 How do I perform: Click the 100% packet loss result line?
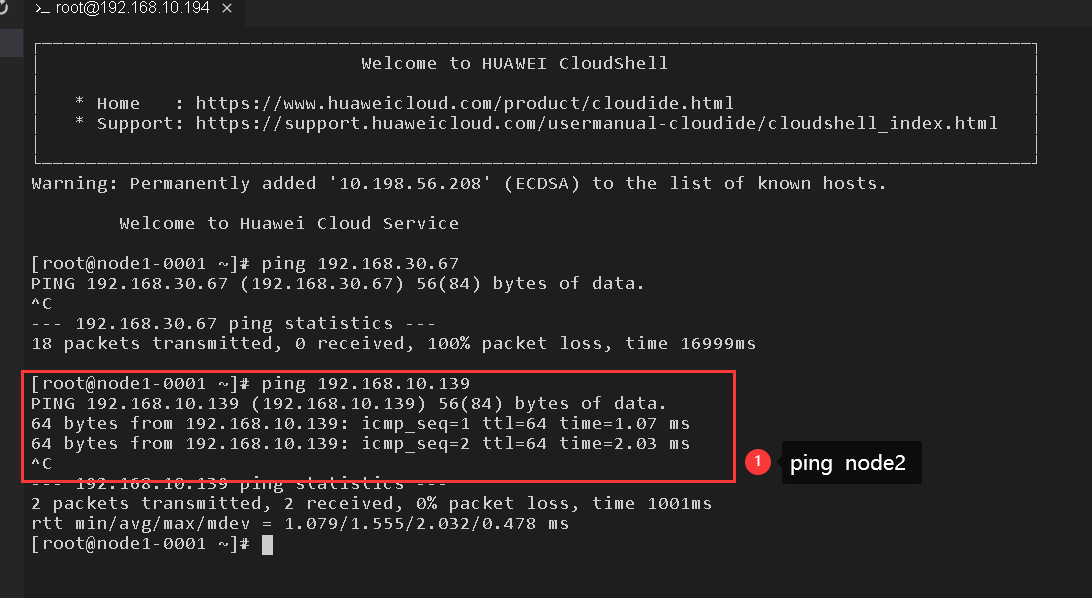click(393, 343)
